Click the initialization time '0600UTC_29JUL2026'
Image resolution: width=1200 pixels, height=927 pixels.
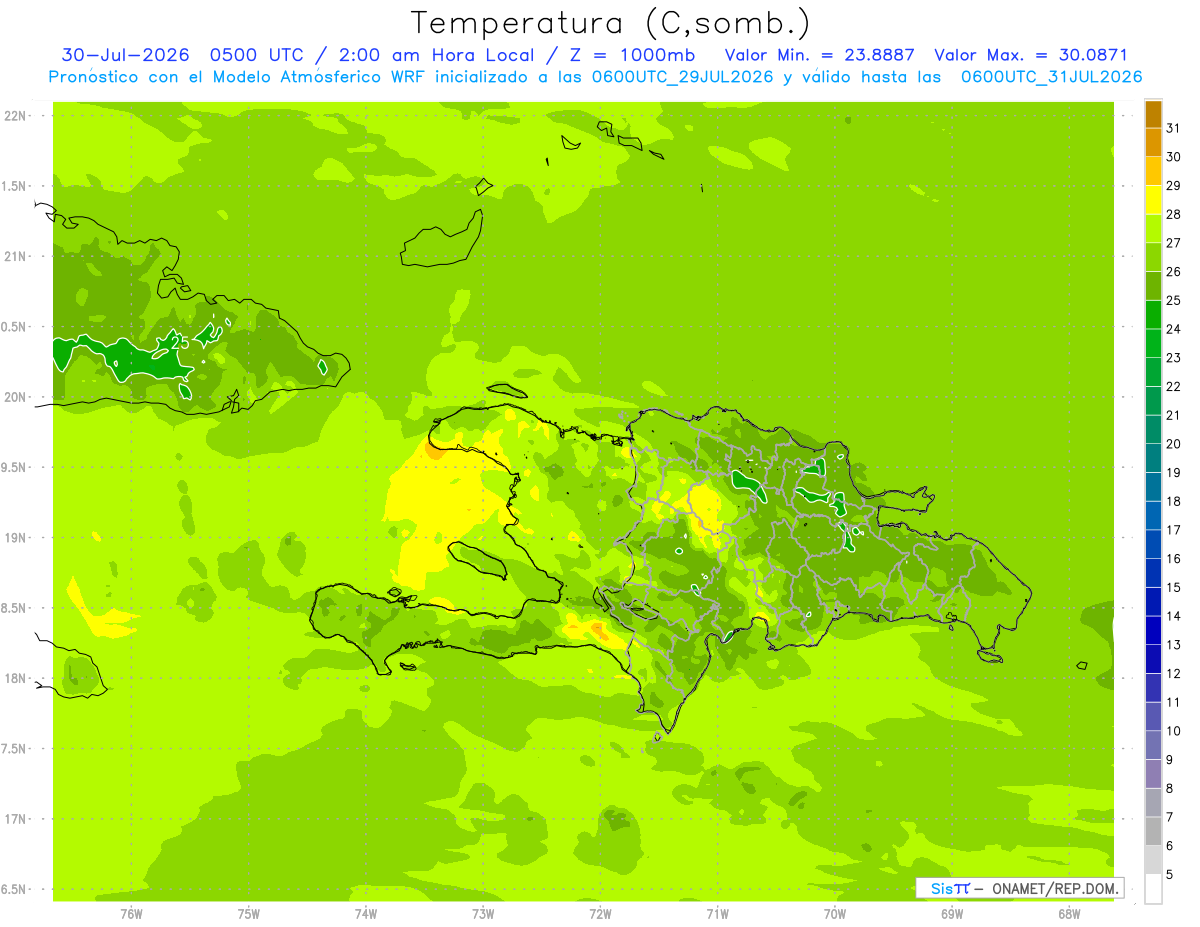click(683, 77)
